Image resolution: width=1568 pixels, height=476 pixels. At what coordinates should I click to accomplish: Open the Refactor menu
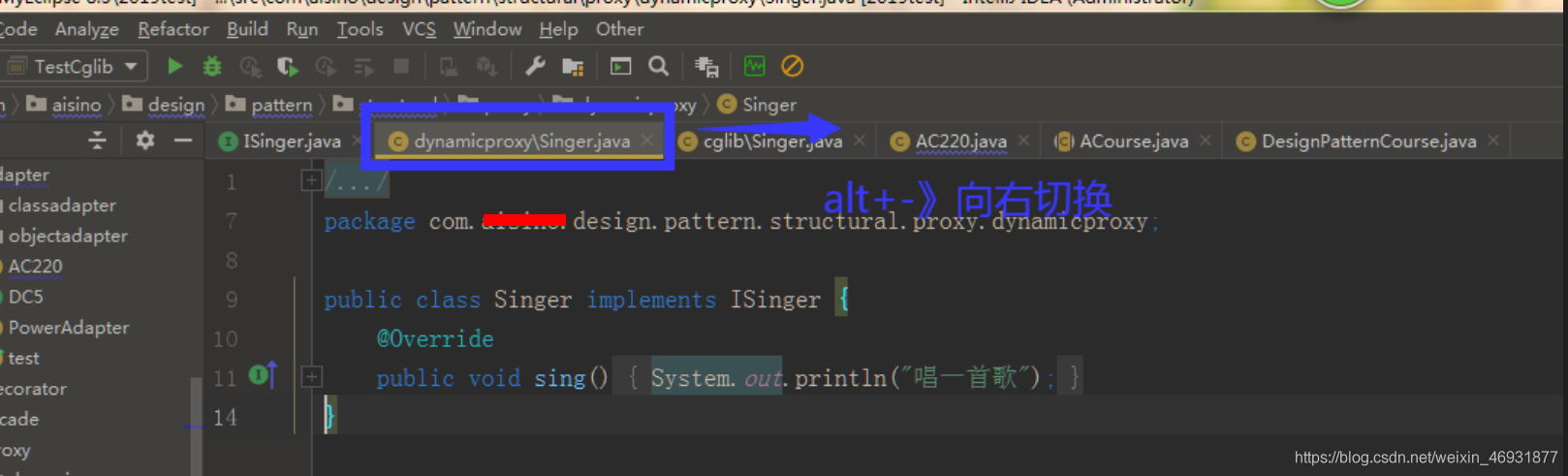pyautogui.click(x=173, y=29)
